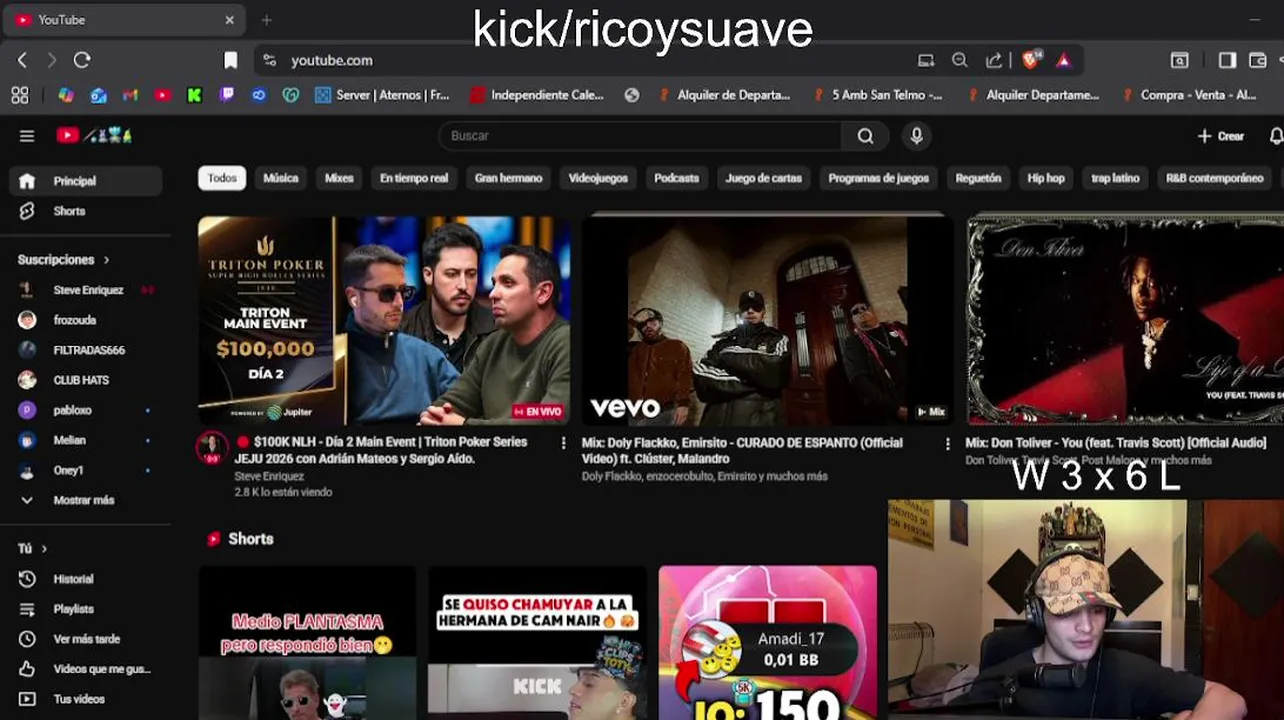This screenshot has width=1284, height=720.
Task: Select the Todos filter chip
Action: (x=222, y=178)
